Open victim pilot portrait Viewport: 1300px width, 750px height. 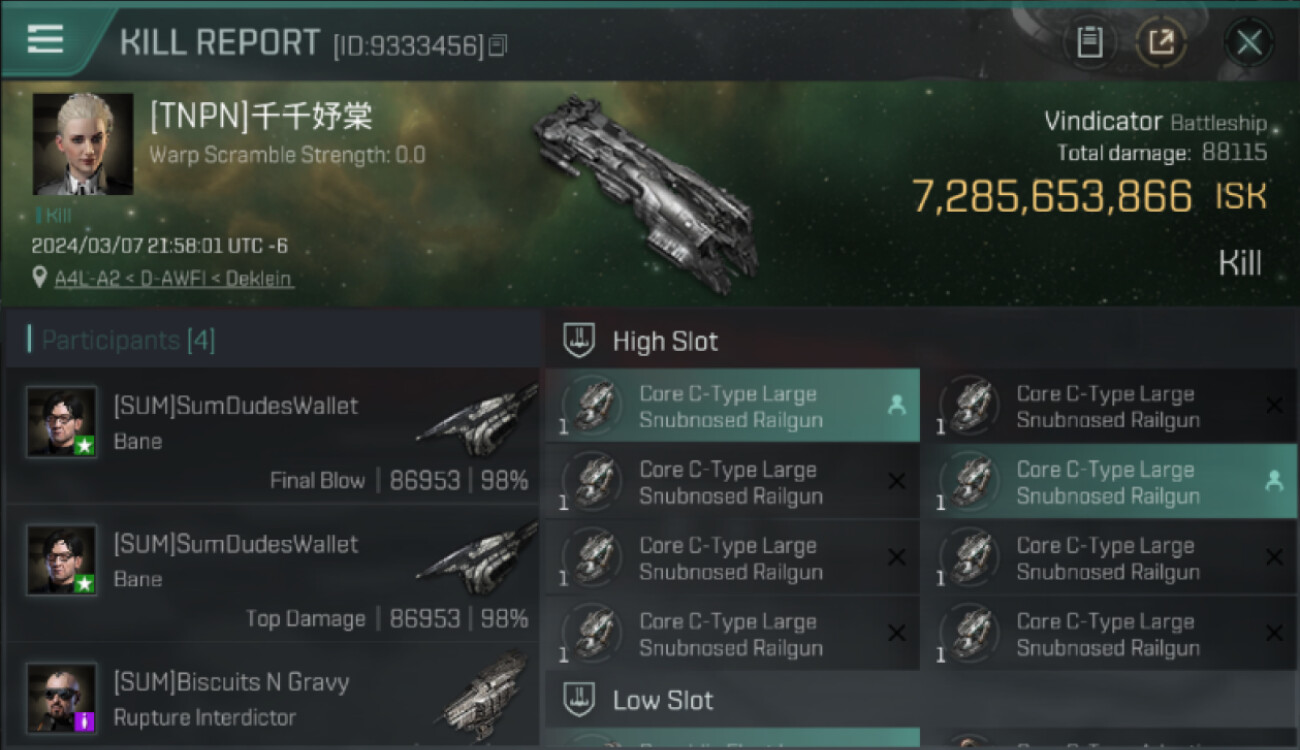(x=83, y=144)
